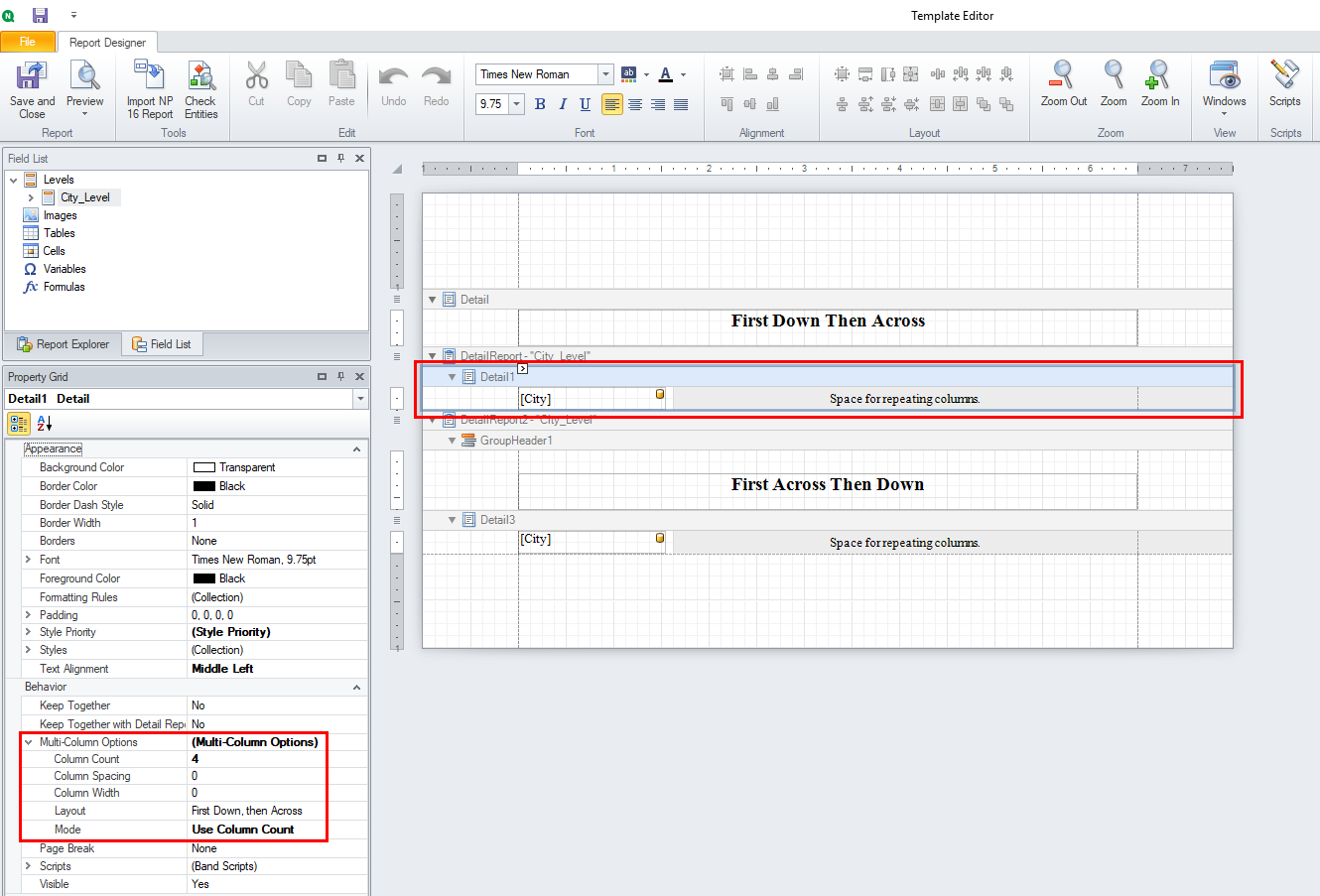Click the Preview report icon

click(84, 76)
